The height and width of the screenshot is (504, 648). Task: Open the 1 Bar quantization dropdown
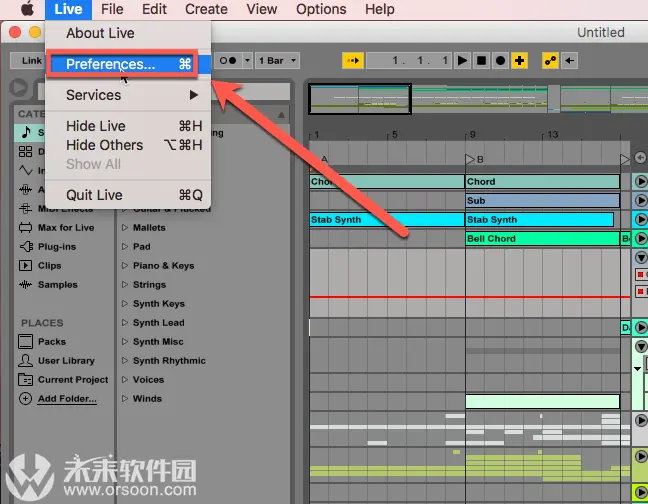277,61
